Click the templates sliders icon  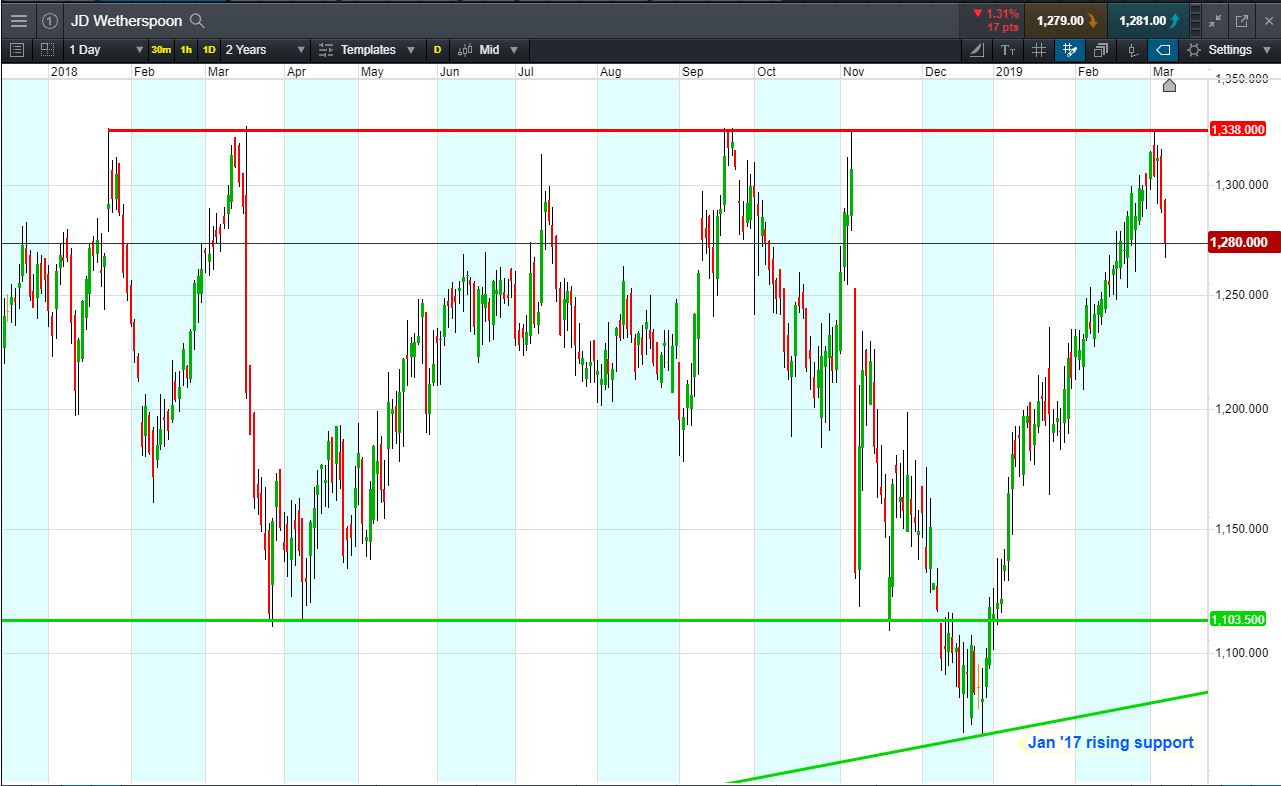pyautogui.click(x=326, y=50)
